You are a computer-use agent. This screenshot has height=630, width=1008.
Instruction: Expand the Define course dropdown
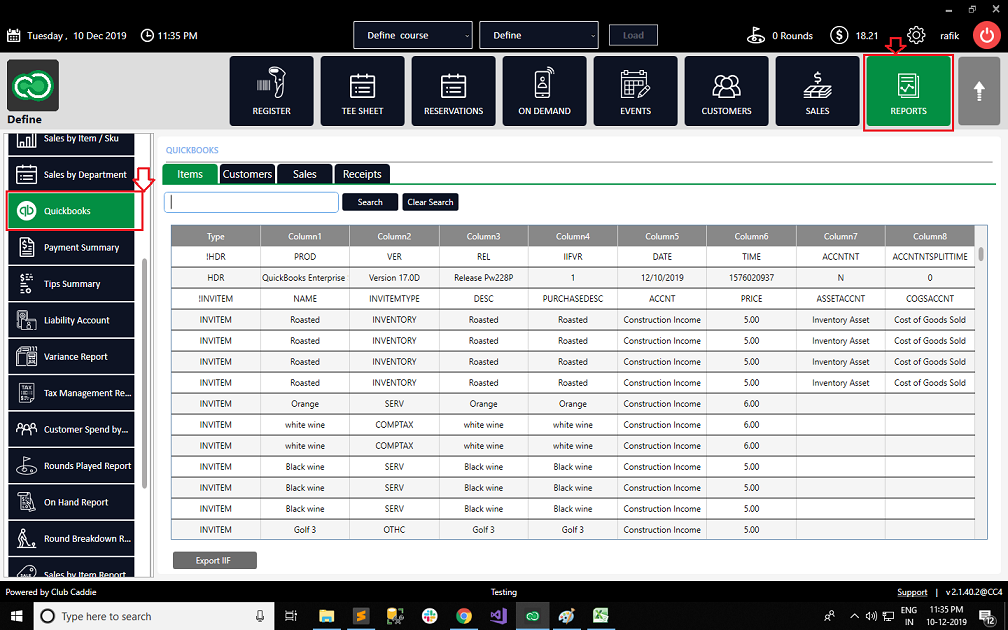tap(413, 35)
